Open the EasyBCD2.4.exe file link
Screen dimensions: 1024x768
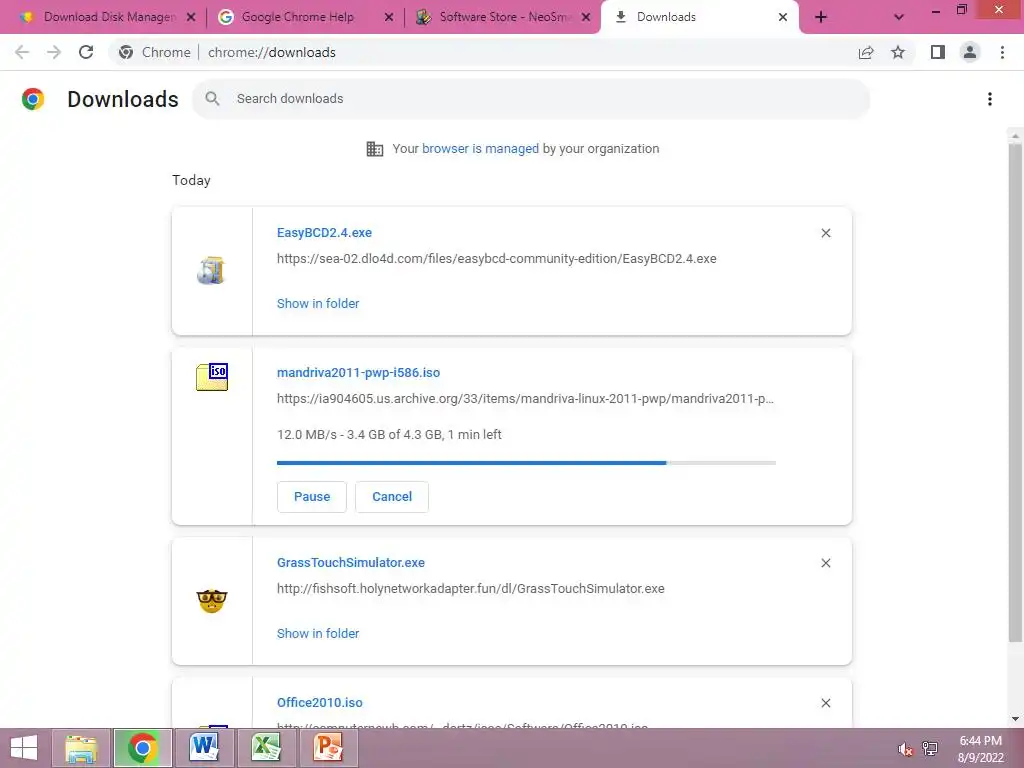pyautogui.click(x=324, y=232)
